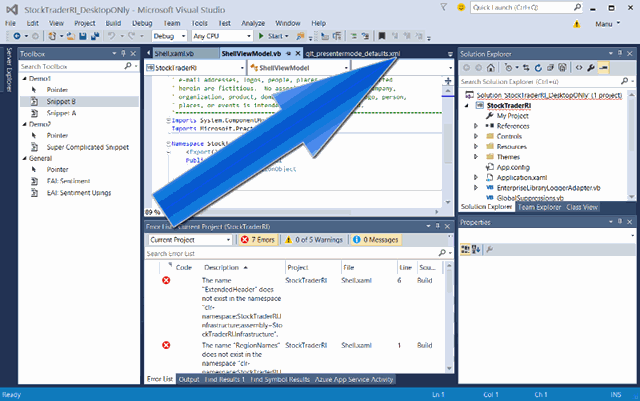Click the feedback smiley icon
Image resolution: width=640 pixels, height=401 pixels.
(x=461, y=7)
